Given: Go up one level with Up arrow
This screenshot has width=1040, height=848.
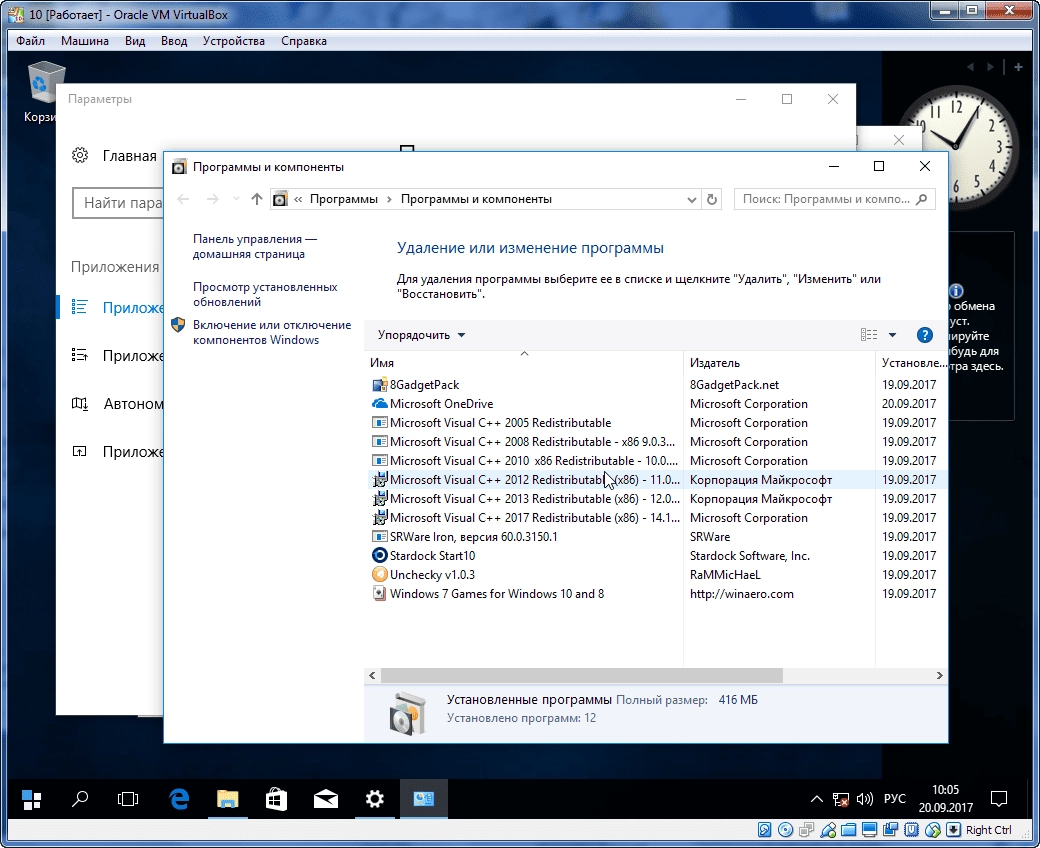Looking at the screenshot, I should (x=257, y=199).
